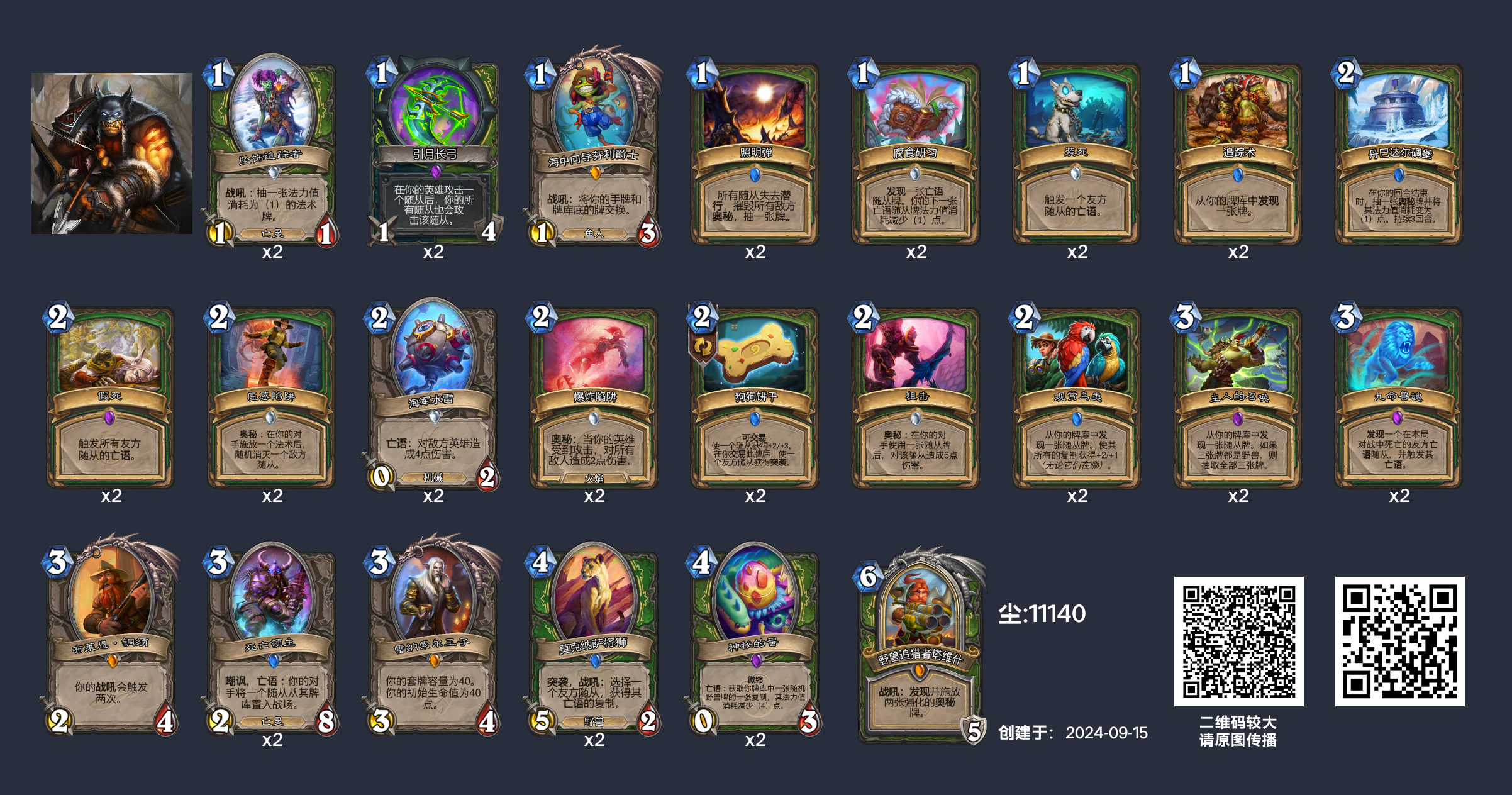The height and width of the screenshot is (795, 1512).
Task: Click the 假死 spell card
Action: click(111, 397)
